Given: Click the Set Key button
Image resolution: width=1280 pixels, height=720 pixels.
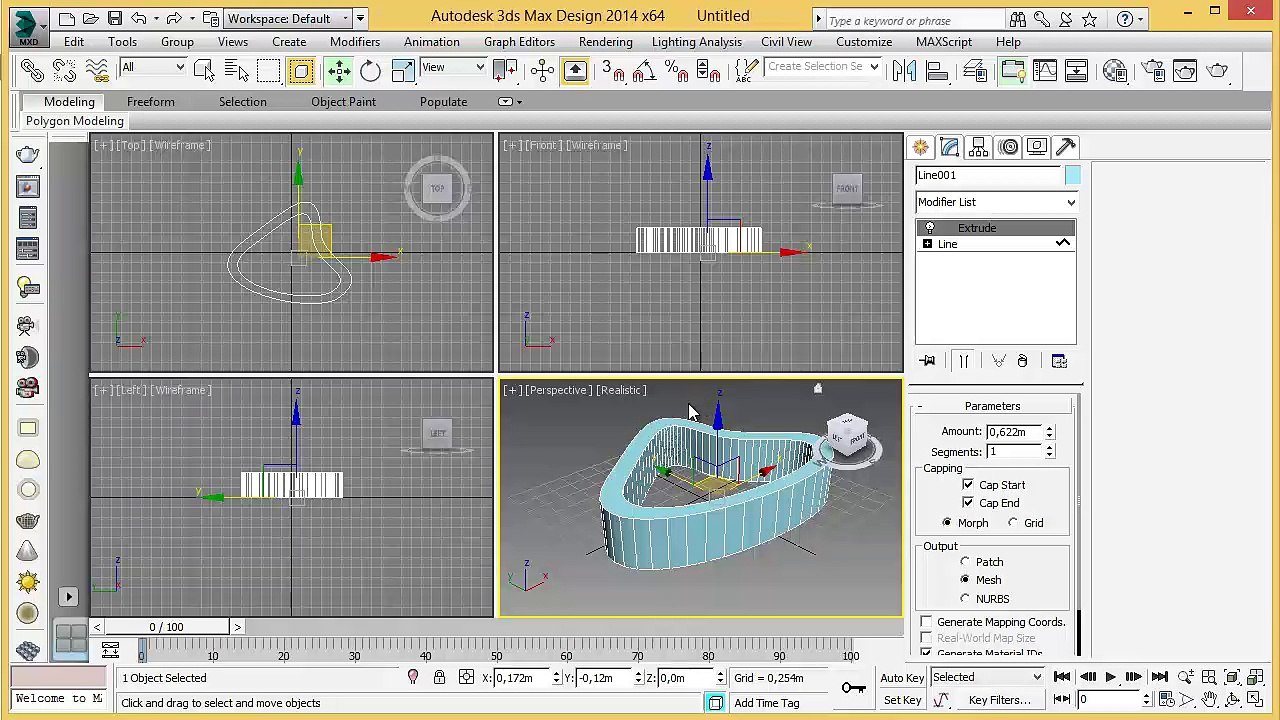Looking at the screenshot, I should point(902,701).
